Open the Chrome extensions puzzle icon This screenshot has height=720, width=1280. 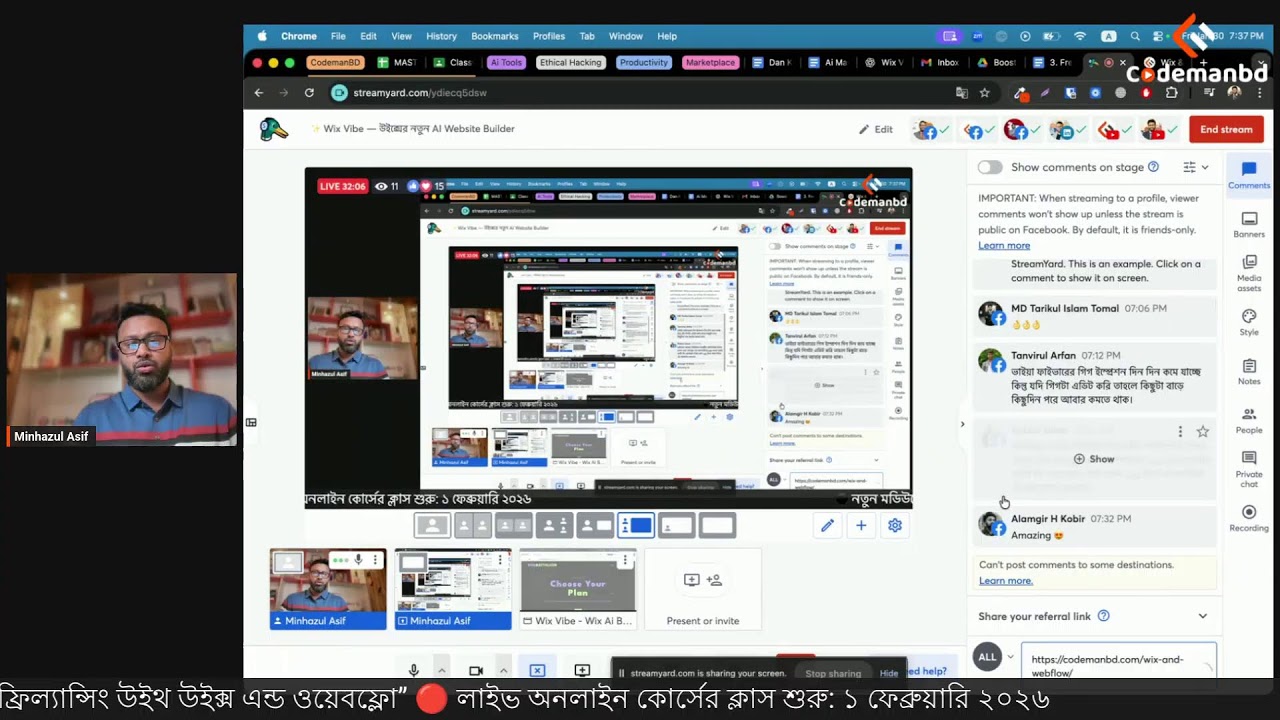click(x=1172, y=93)
